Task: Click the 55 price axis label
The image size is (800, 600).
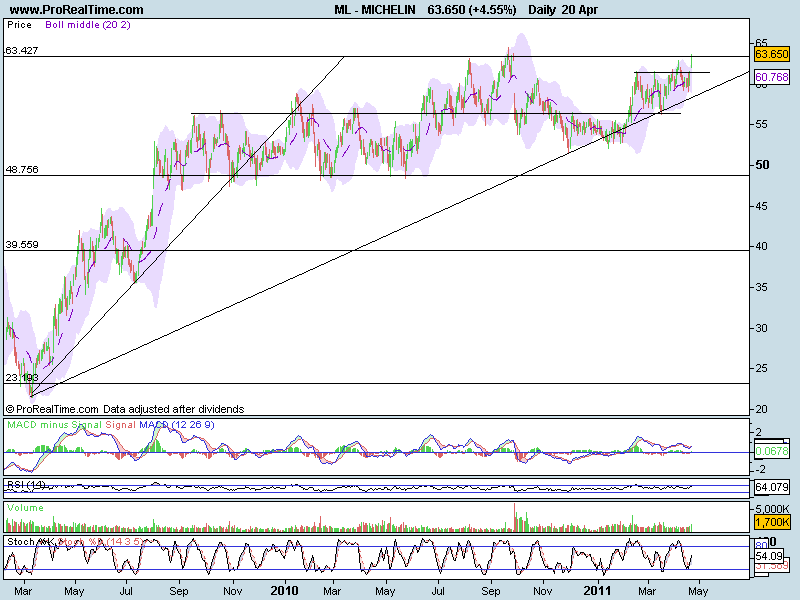Action: coord(761,124)
